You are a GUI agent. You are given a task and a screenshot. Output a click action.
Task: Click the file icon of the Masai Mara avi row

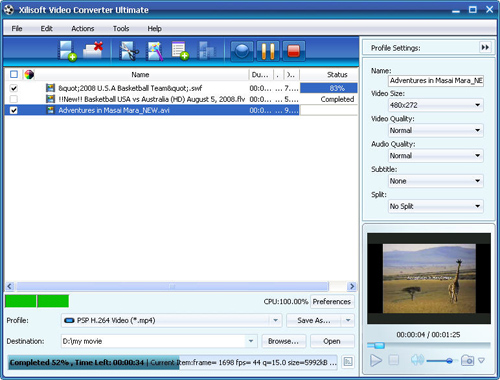click(x=50, y=110)
